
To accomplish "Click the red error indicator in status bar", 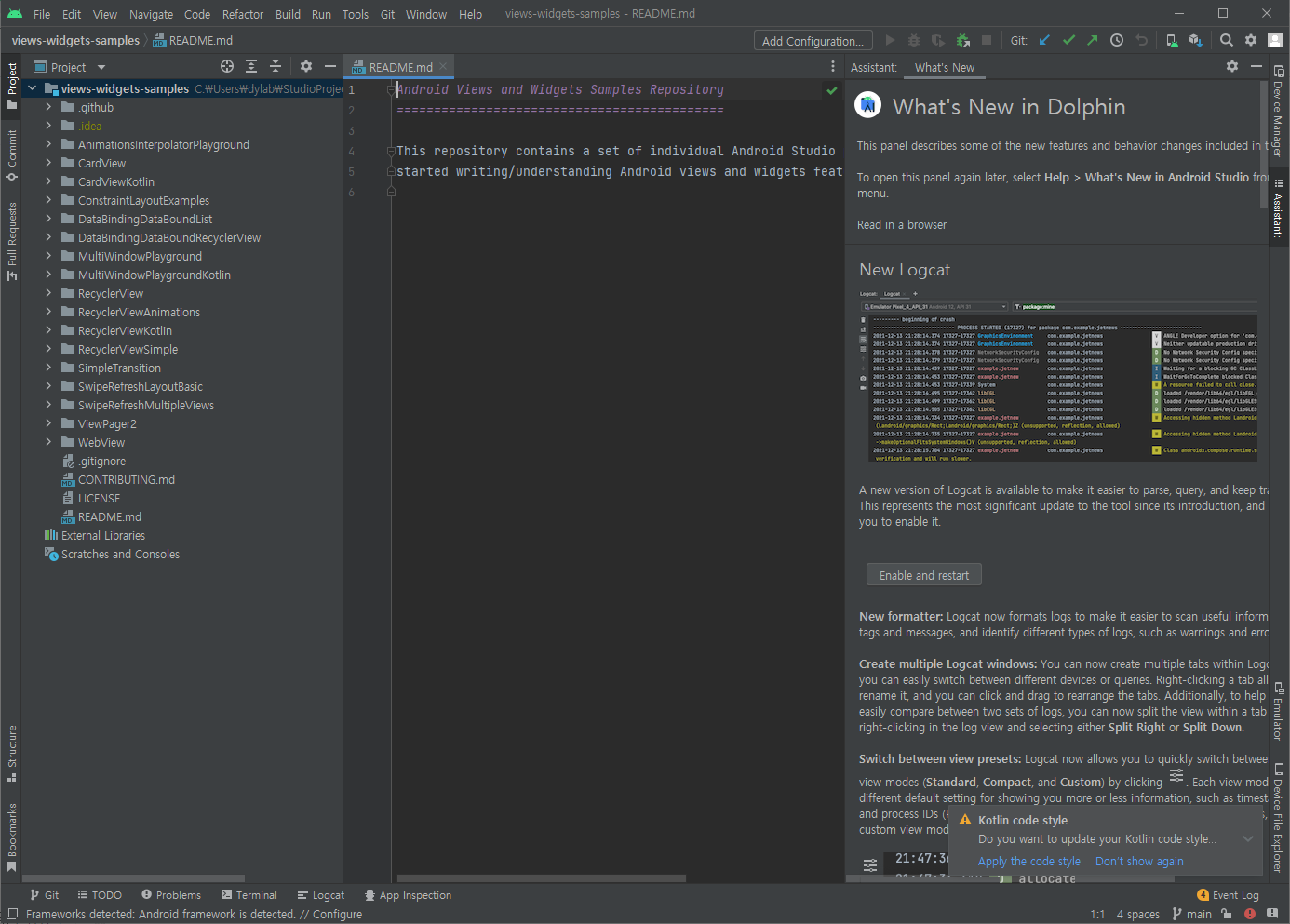I will (x=1250, y=914).
